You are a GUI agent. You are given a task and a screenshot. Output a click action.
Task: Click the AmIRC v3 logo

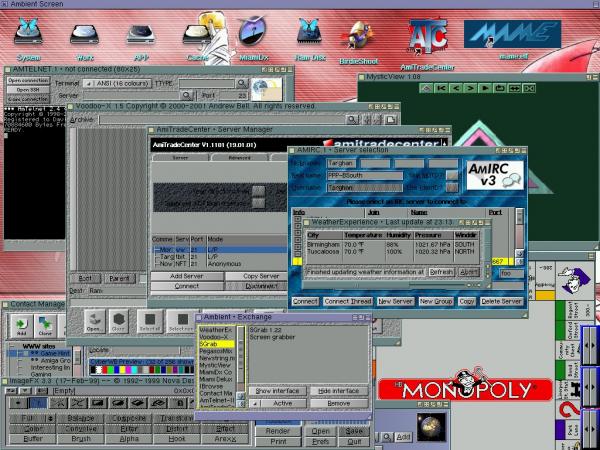495,175
